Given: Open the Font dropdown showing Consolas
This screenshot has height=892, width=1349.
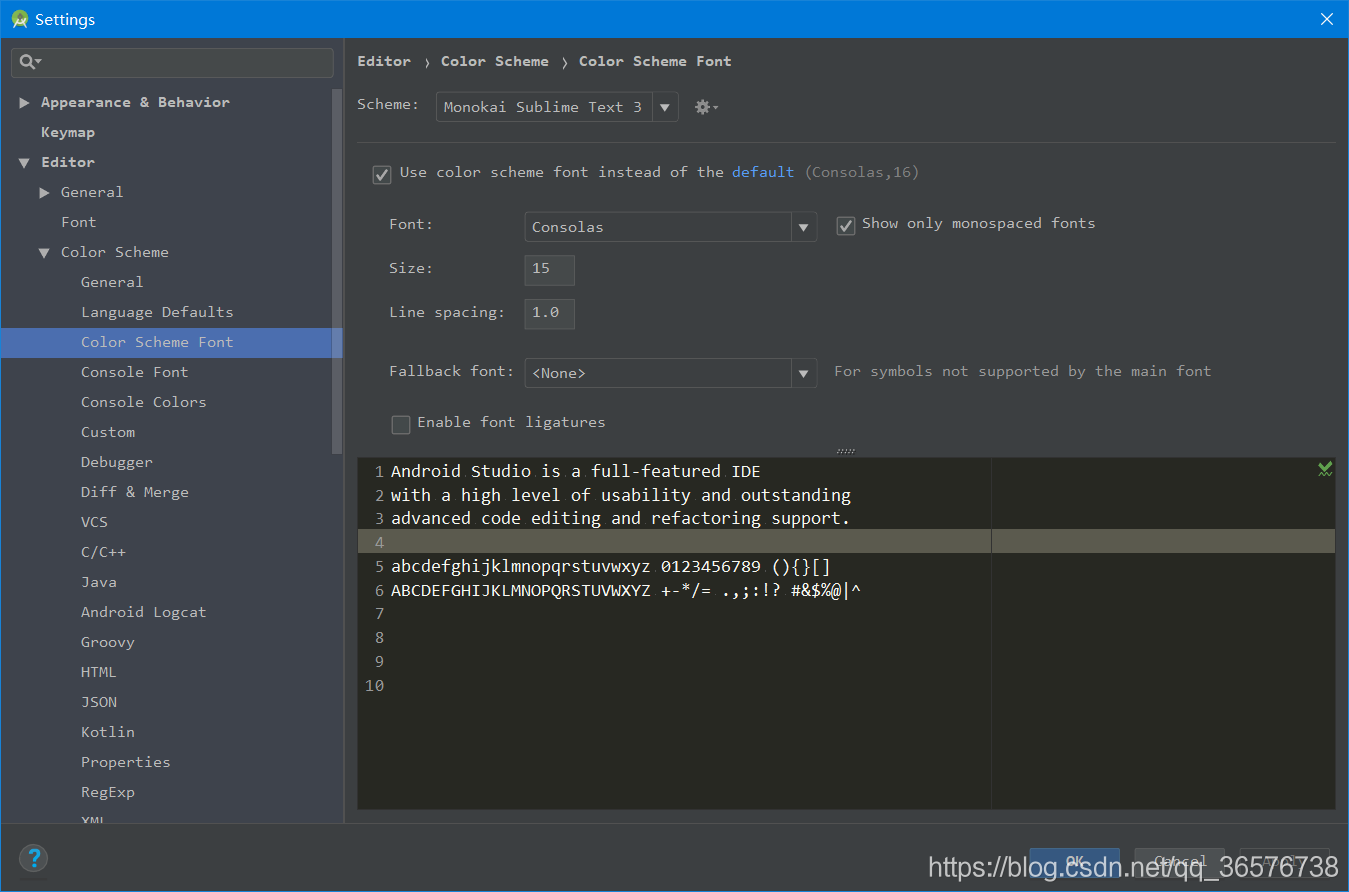Looking at the screenshot, I should (x=670, y=227).
